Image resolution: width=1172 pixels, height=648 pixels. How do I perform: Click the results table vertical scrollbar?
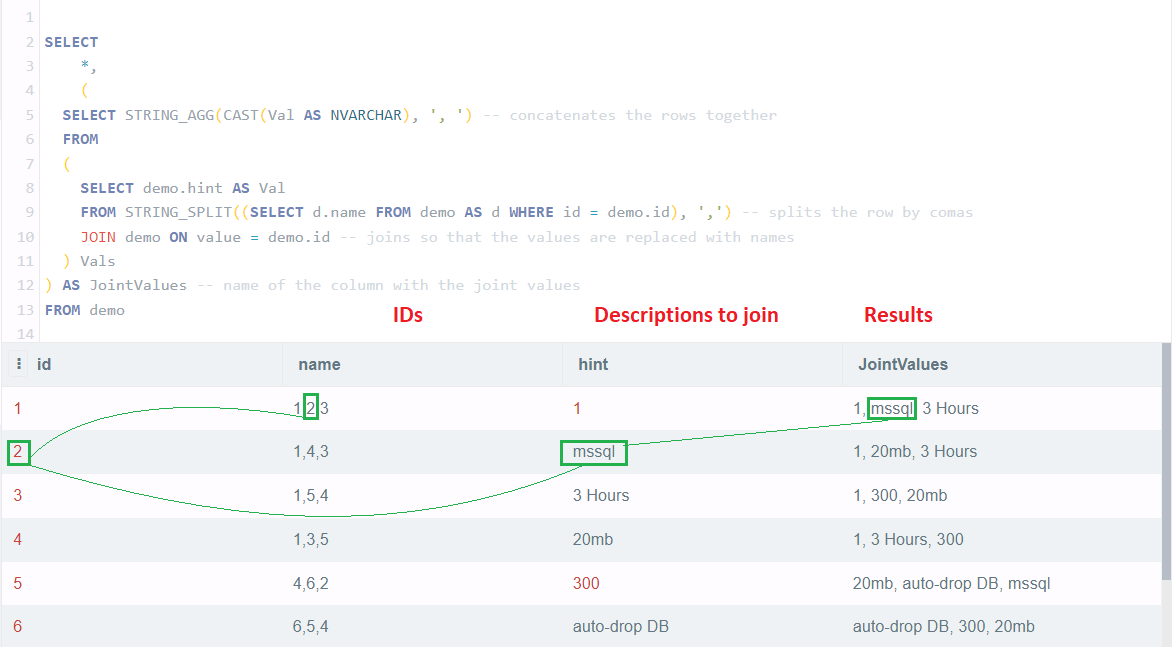coord(1166,461)
